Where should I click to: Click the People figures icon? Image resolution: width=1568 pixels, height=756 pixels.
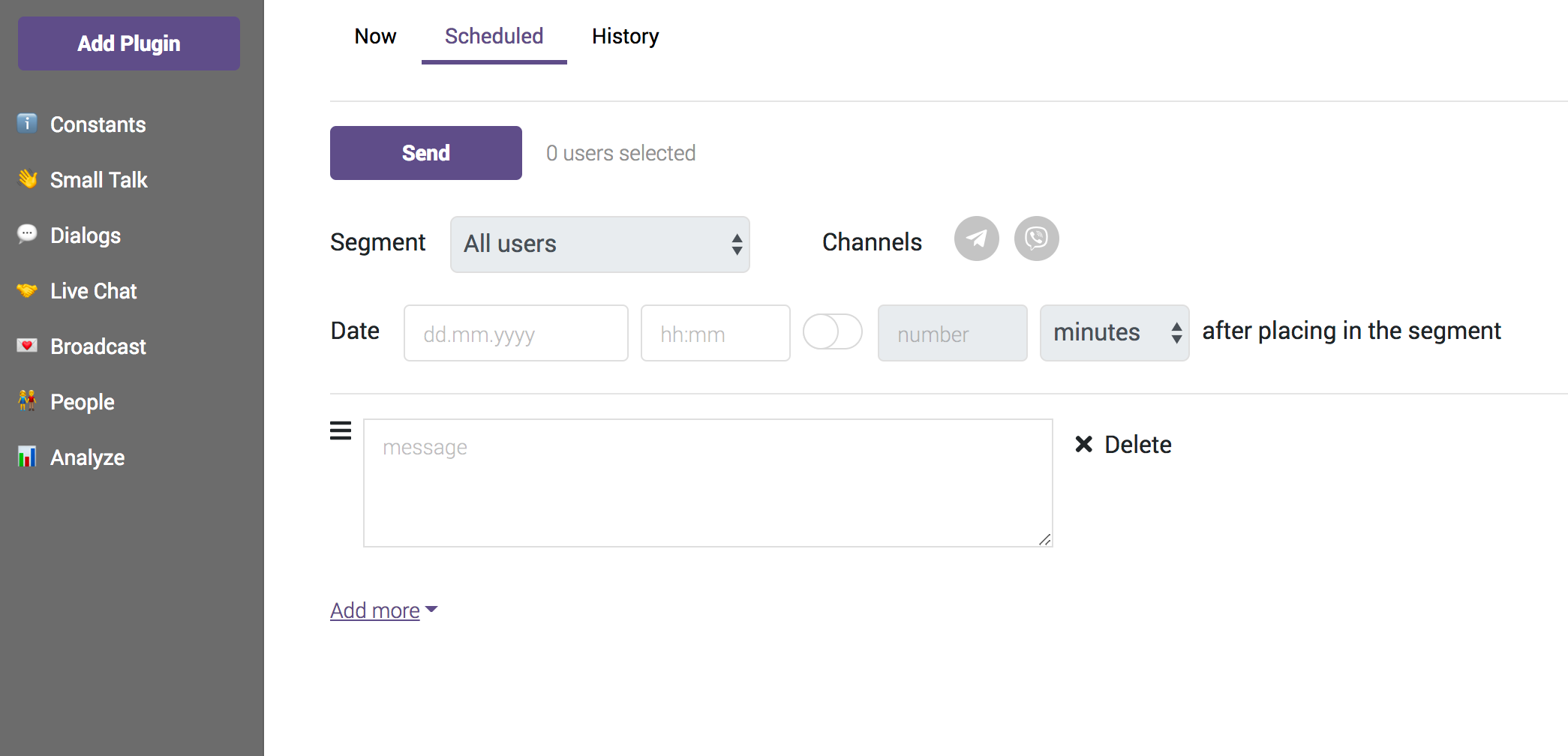click(x=27, y=400)
